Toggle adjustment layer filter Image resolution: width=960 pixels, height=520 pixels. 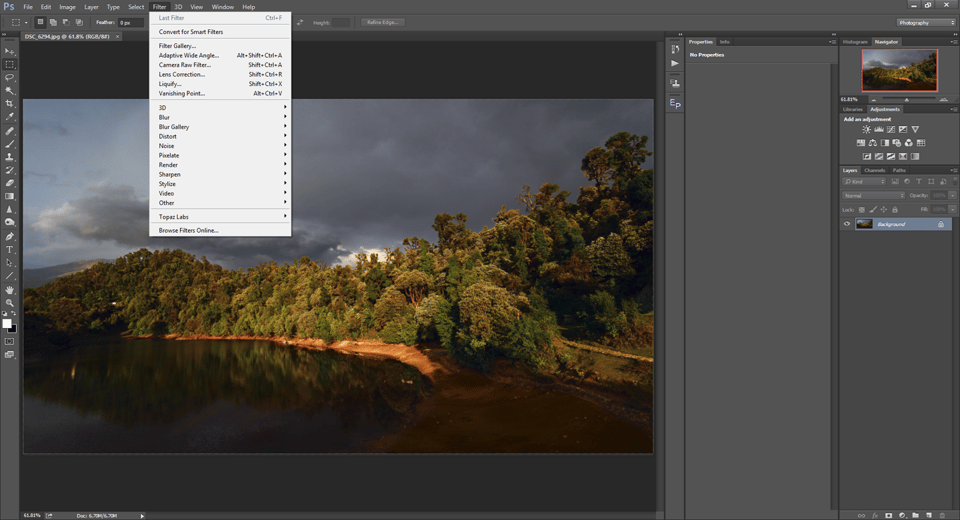coord(907,182)
